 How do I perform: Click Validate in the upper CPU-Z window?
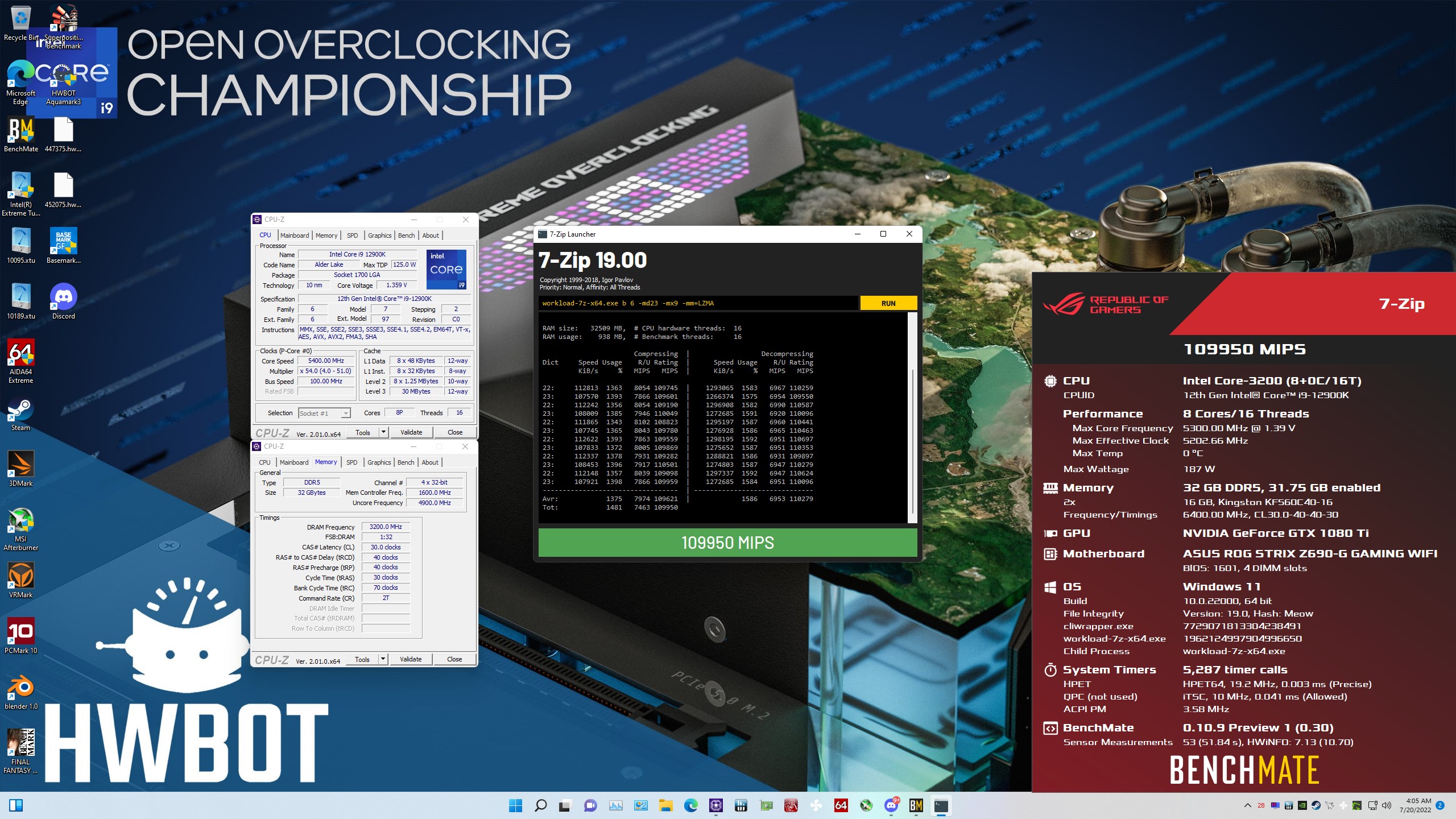411,432
